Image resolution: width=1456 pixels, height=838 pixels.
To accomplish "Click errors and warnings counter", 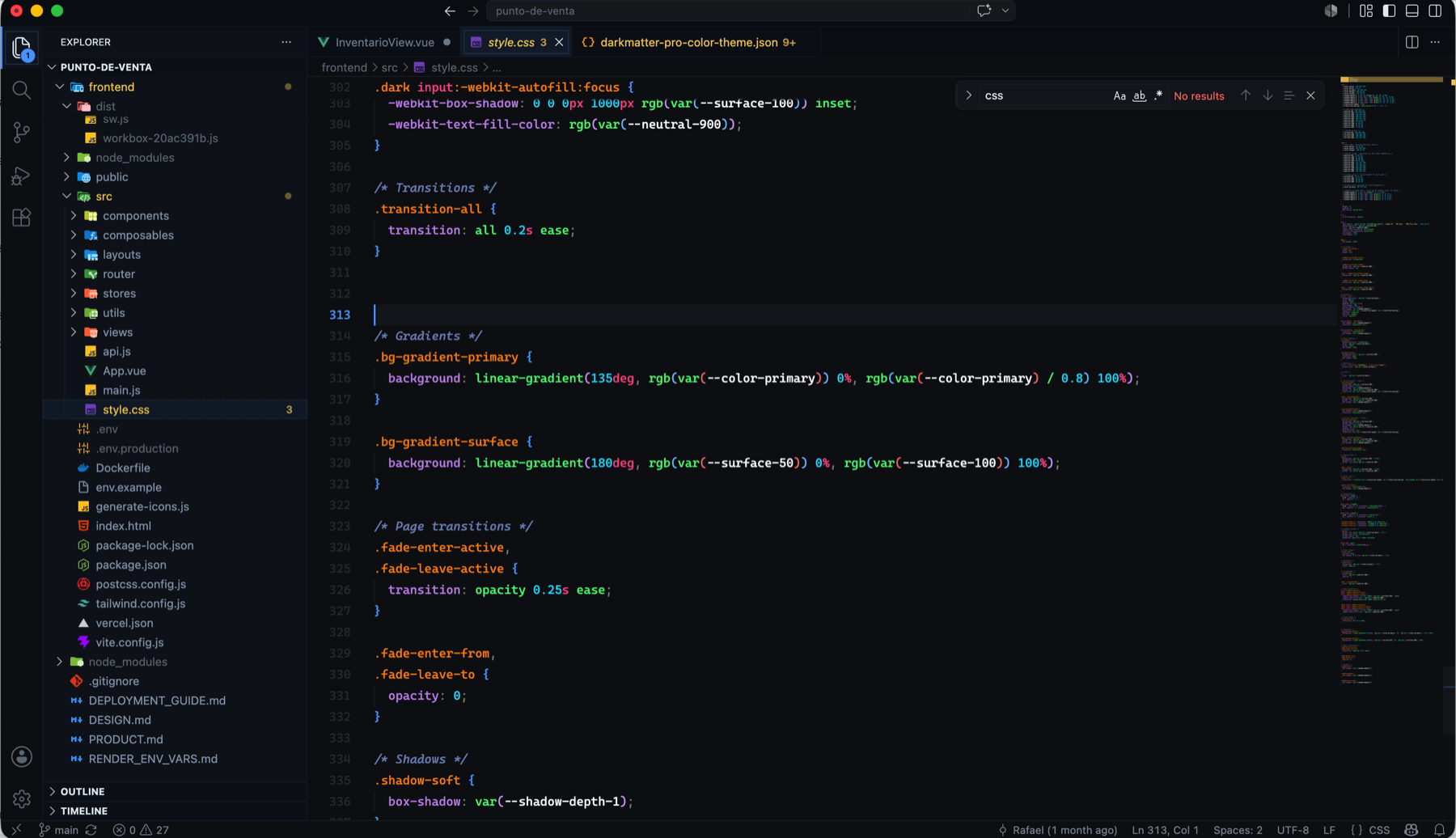I will click(142, 830).
